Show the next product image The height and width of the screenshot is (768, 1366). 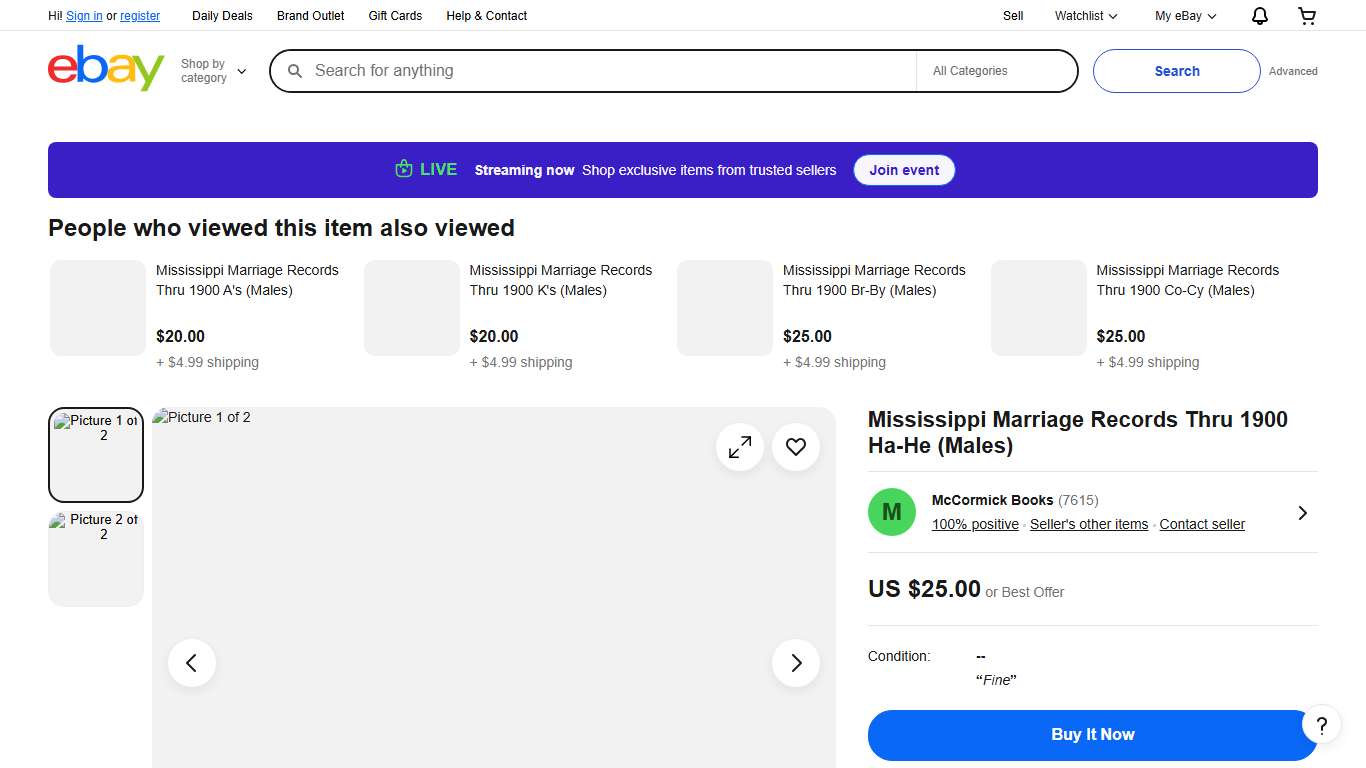point(795,662)
